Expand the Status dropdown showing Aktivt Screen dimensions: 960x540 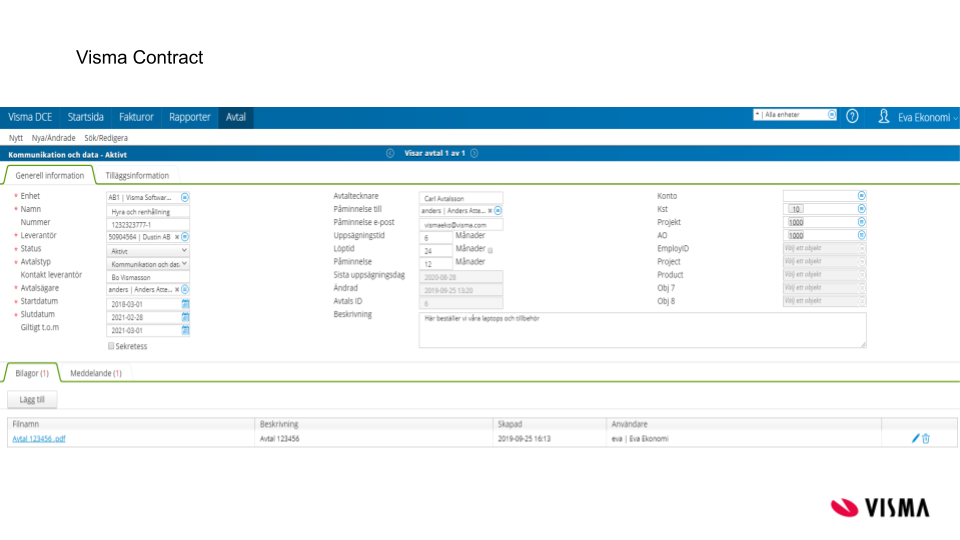click(148, 250)
